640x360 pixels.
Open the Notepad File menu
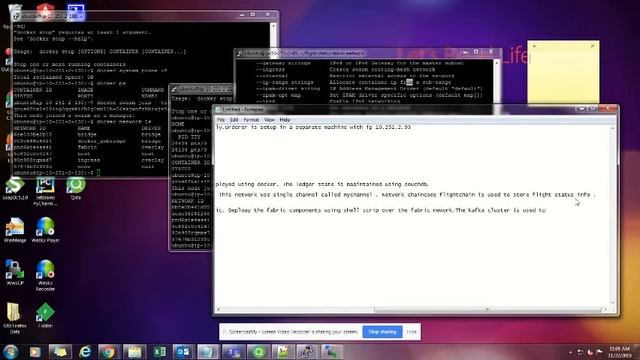coord(221,120)
